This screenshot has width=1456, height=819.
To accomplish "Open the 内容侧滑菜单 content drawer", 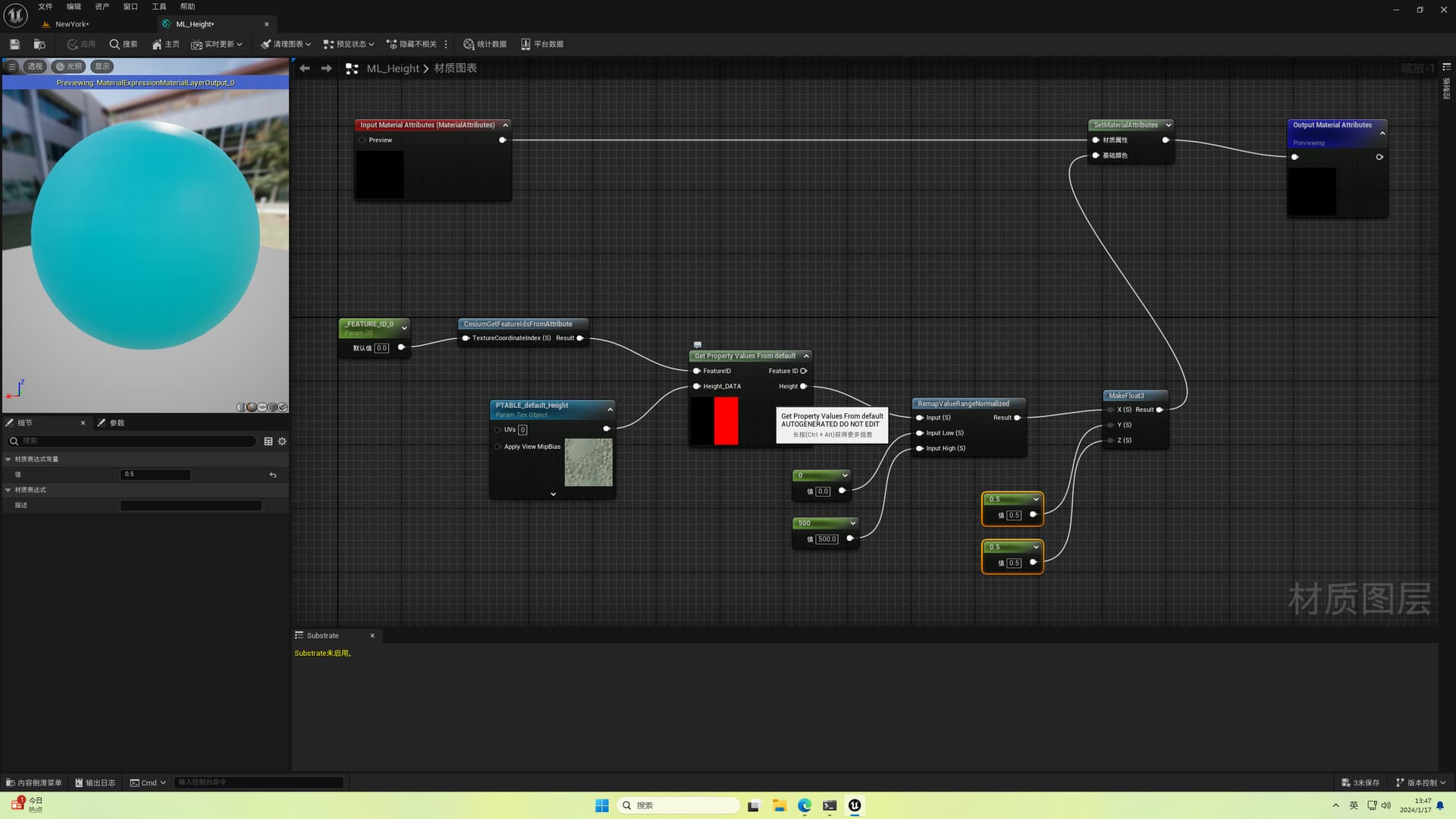I will point(33,783).
